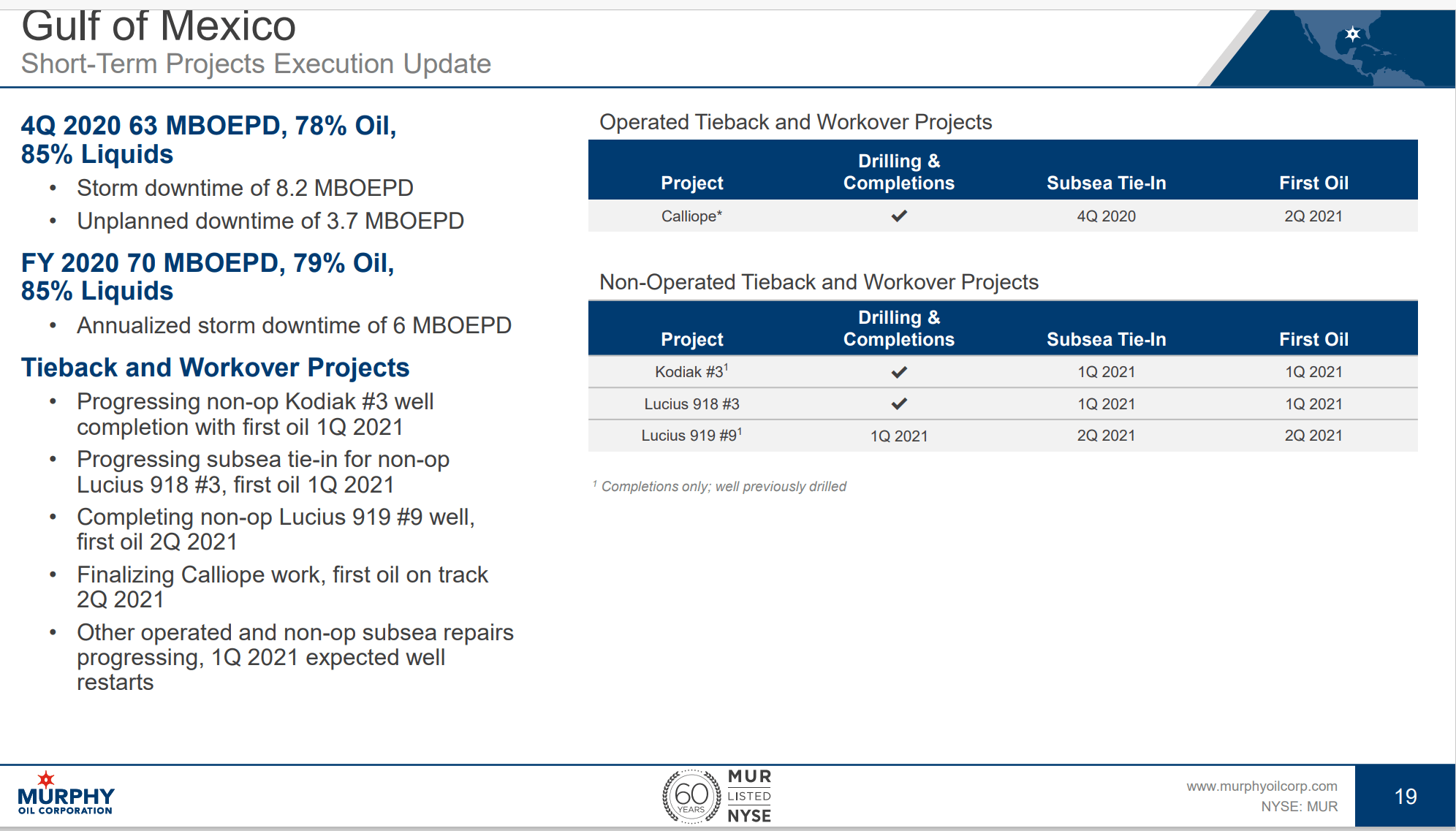
Task: Click the NYSE: MUR footer text
Action: coord(1300,807)
